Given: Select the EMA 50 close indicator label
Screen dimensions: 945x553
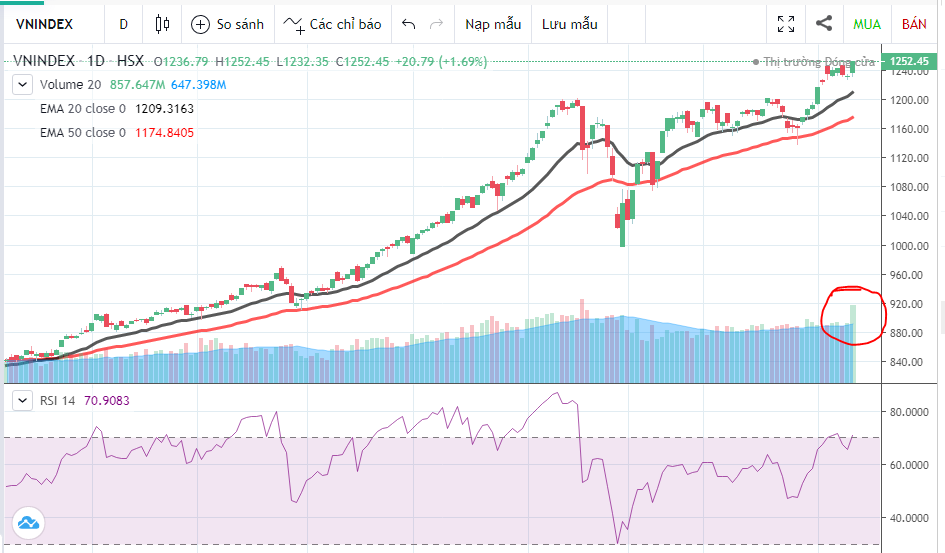Looking at the screenshot, I should (83, 132).
